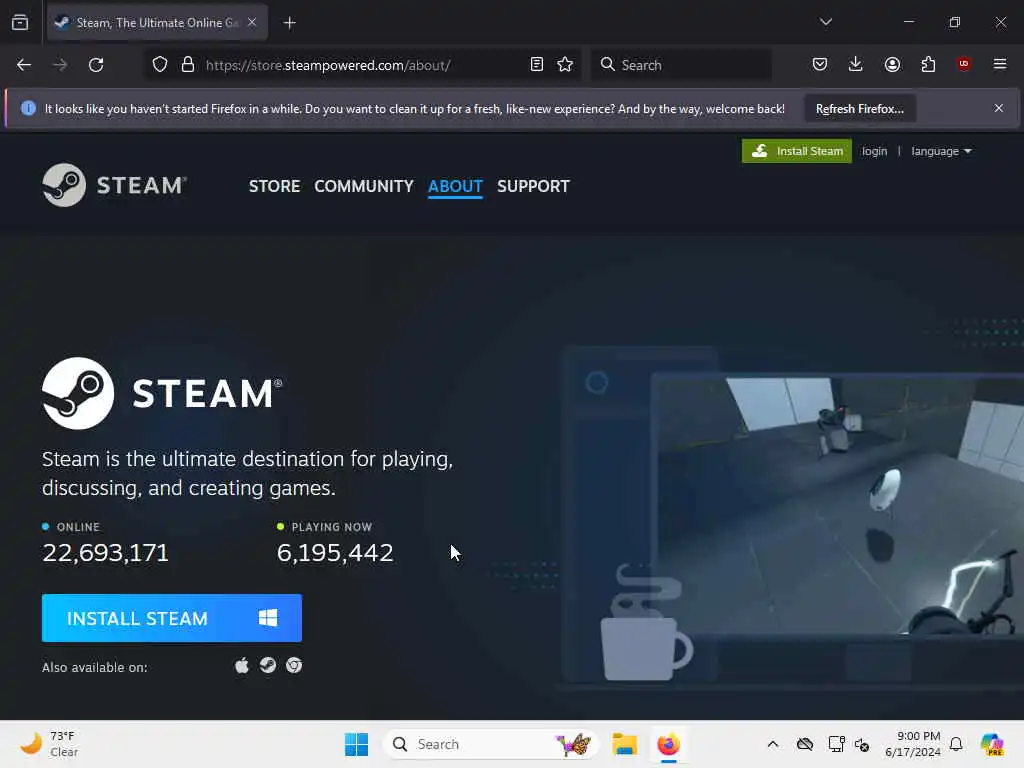Select the SteamOS Linux download icon
1024x768 pixels.
268,665
